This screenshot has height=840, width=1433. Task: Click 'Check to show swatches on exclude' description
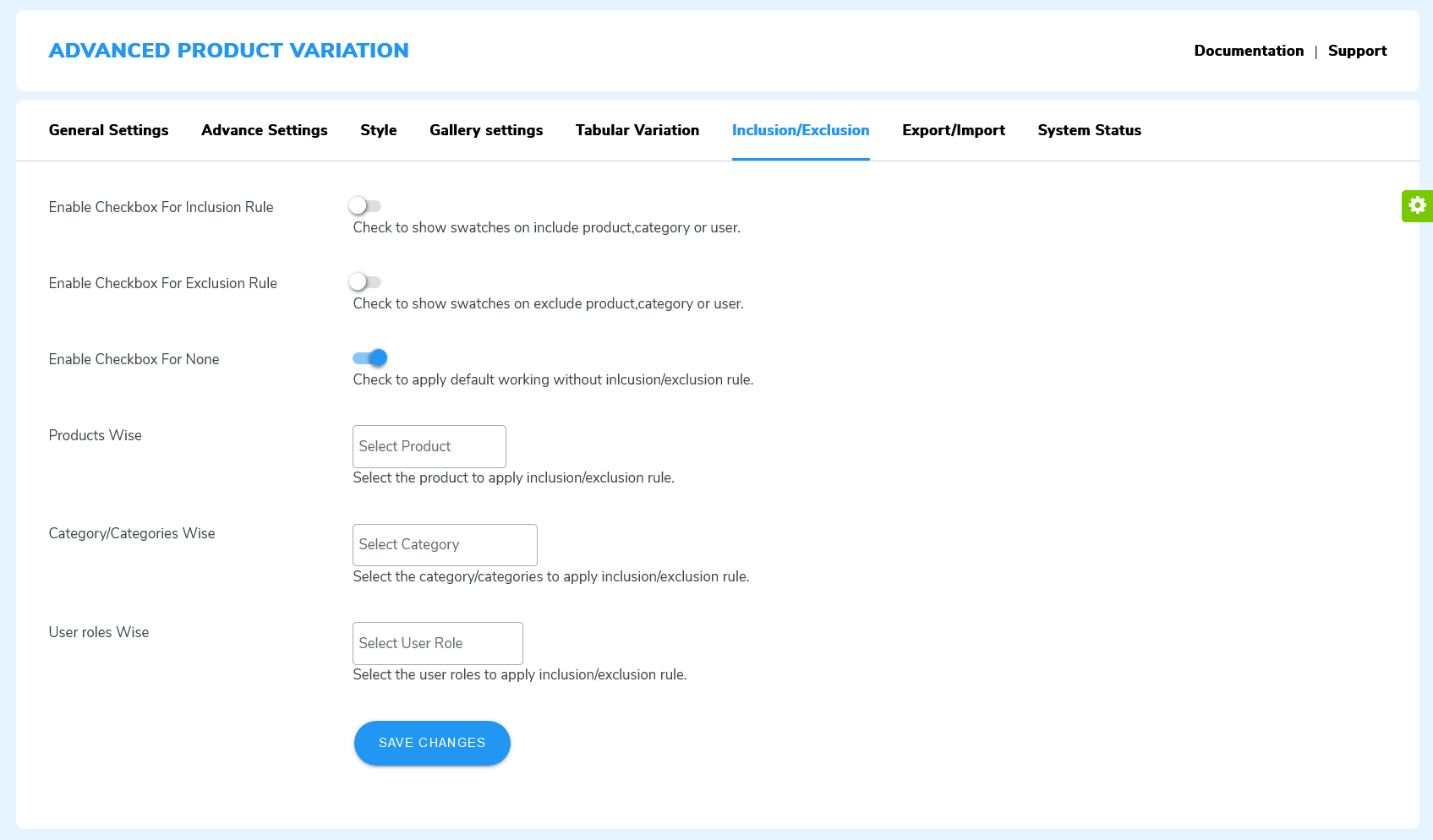point(549,303)
